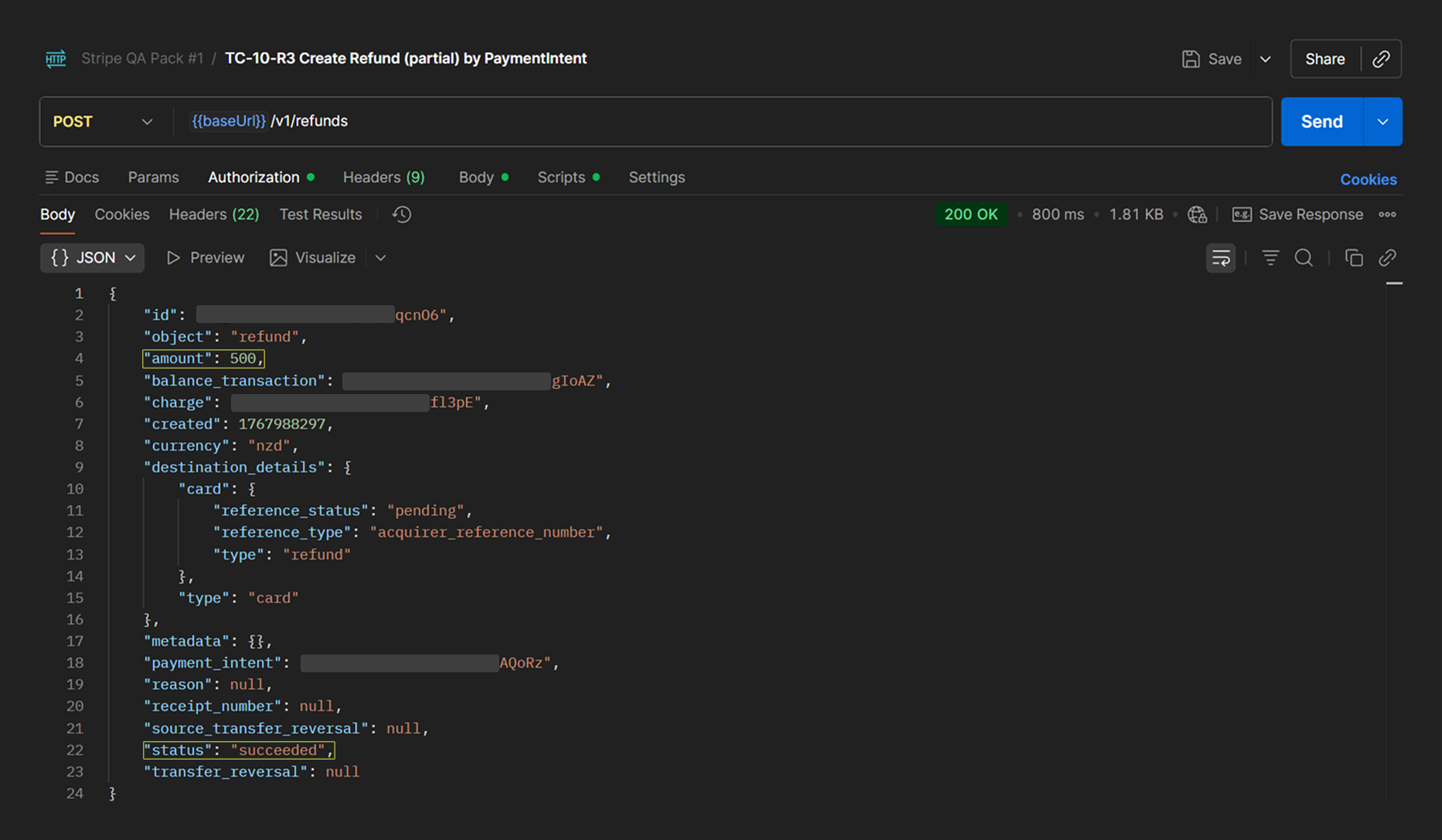
Task: Open the response history clock icon
Action: coord(402,214)
